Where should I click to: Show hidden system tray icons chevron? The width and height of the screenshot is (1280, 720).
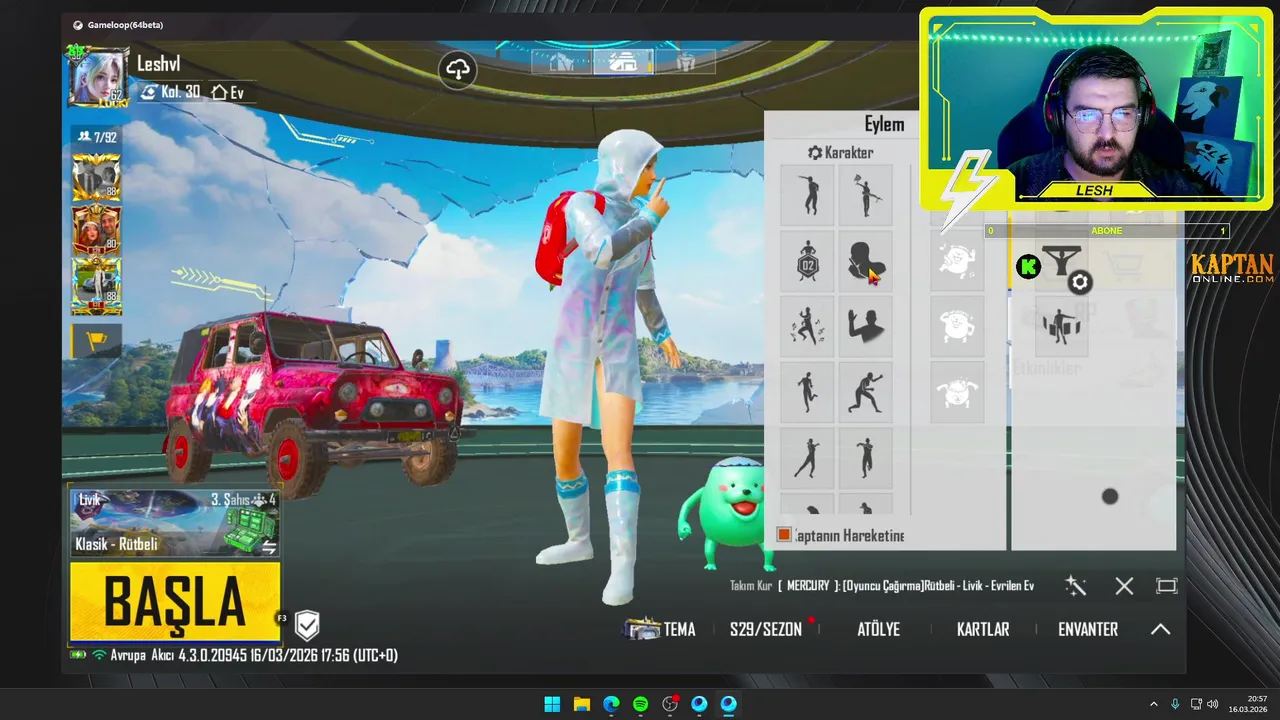pos(1153,704)
